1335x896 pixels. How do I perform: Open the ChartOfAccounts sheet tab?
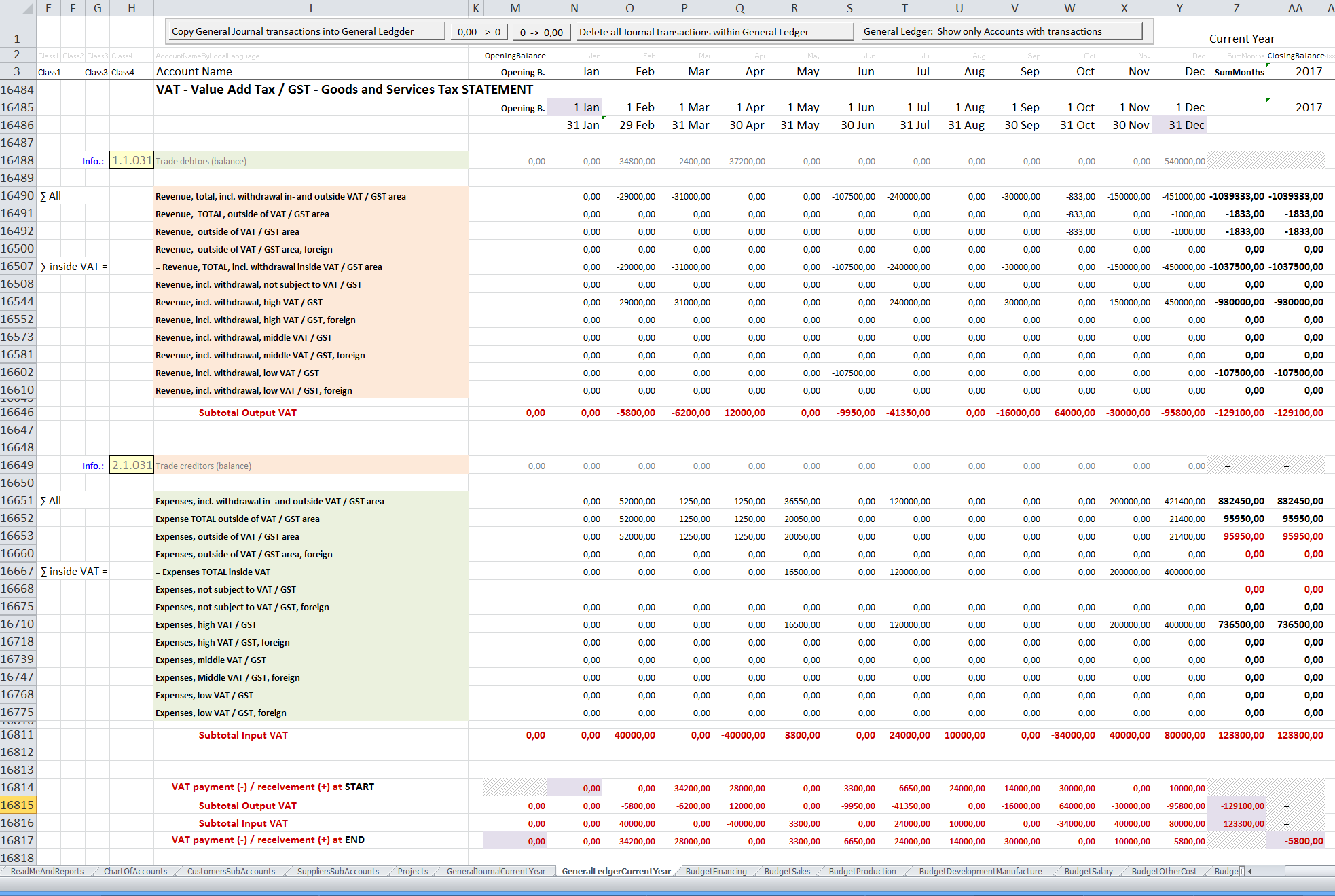[x=135, y=871]
